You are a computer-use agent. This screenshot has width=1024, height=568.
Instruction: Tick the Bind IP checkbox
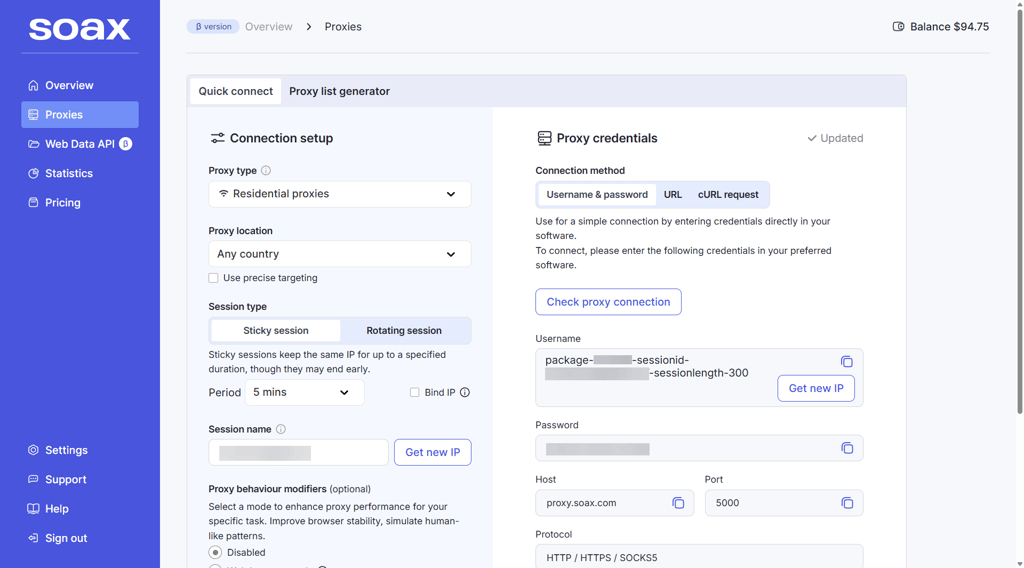[415, 392]
